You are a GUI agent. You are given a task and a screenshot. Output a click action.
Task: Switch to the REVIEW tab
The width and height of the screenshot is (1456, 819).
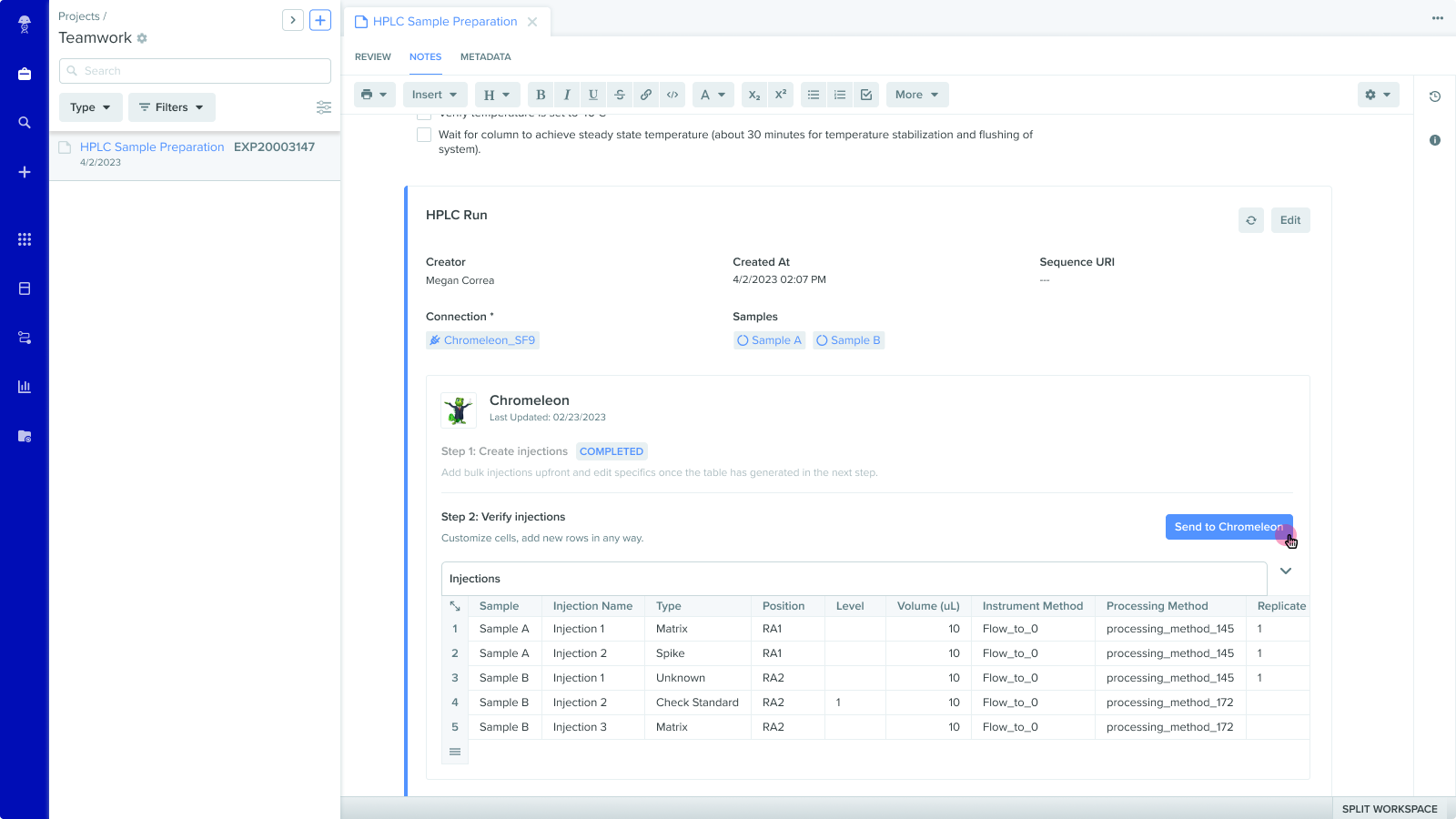(373, 56)
